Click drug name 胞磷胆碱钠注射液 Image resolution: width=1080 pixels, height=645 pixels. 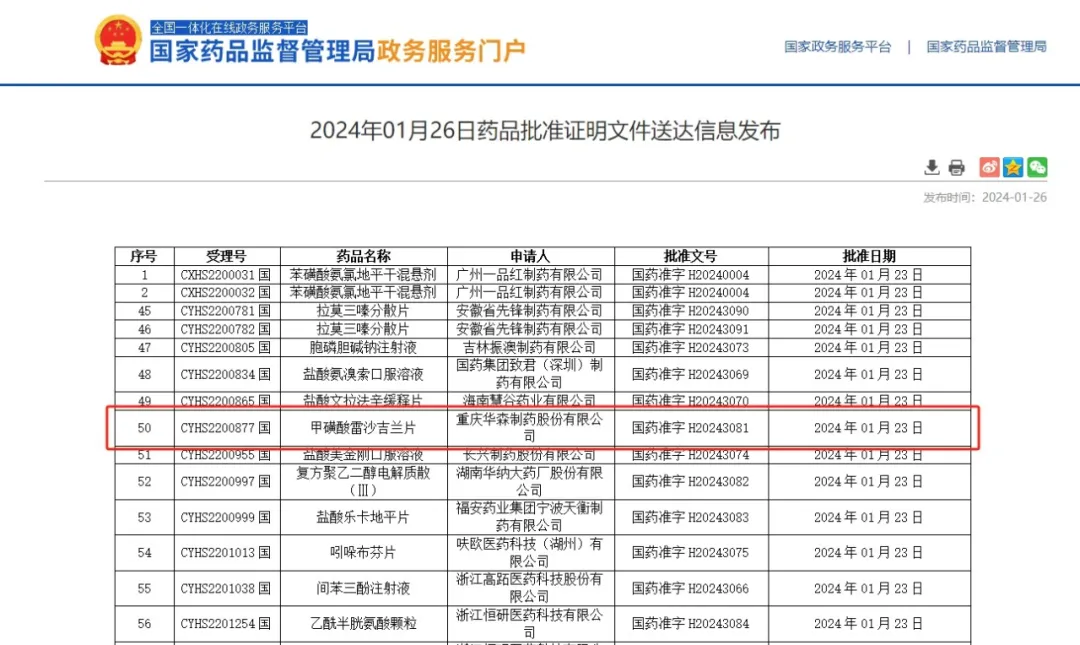[x=363, y=347]
